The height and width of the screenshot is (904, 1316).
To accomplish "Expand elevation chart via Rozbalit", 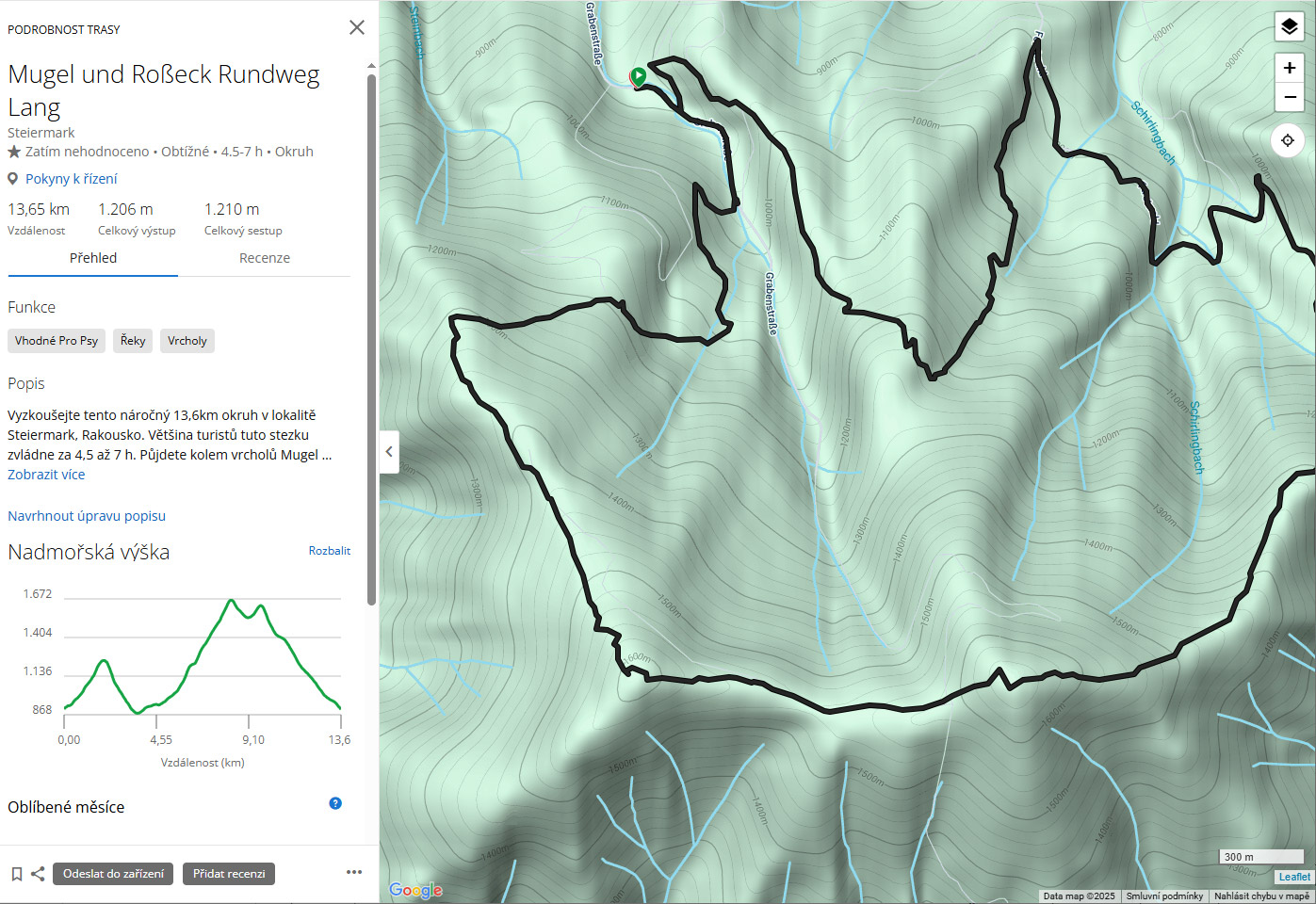I will (330, 551).
